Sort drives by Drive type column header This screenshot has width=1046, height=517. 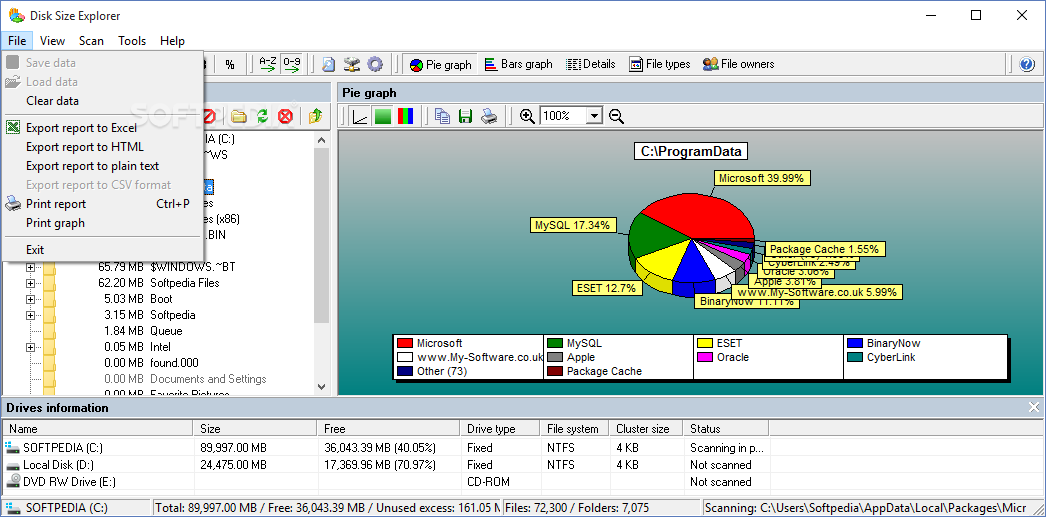pyautogui.click(x=500, y=429)
